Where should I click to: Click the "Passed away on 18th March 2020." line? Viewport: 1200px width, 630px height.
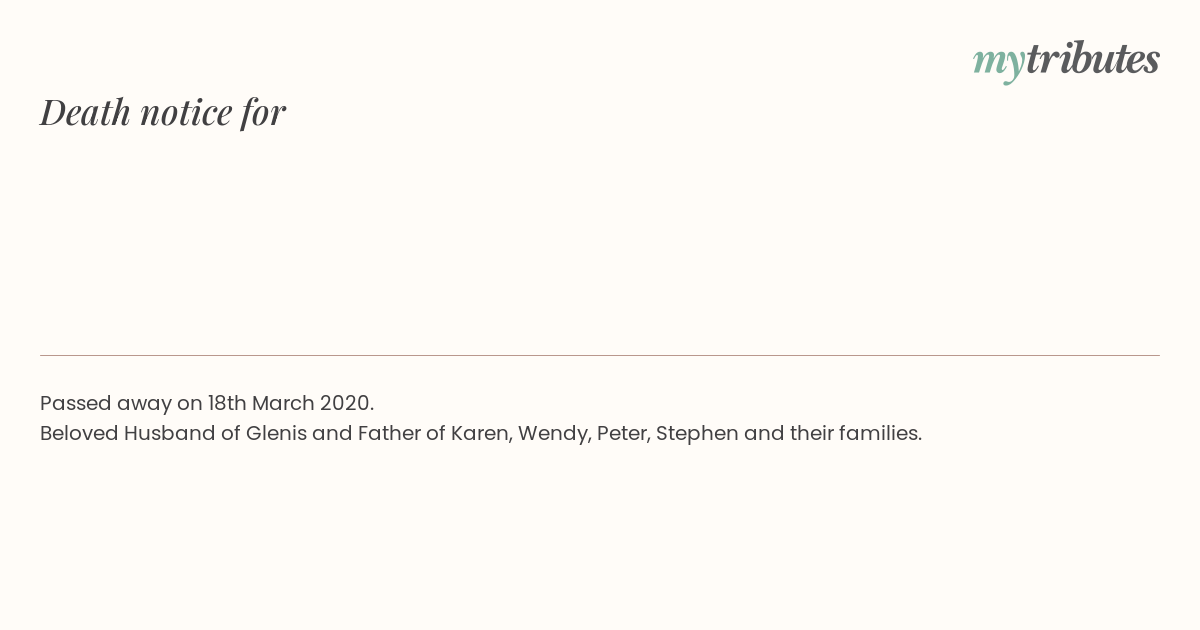tap(207, 403)
